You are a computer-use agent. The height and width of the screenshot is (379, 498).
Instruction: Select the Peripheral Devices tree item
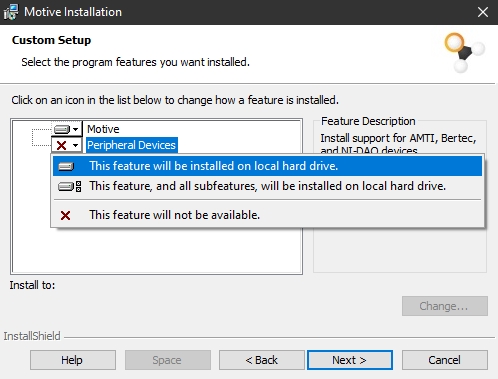131,145
